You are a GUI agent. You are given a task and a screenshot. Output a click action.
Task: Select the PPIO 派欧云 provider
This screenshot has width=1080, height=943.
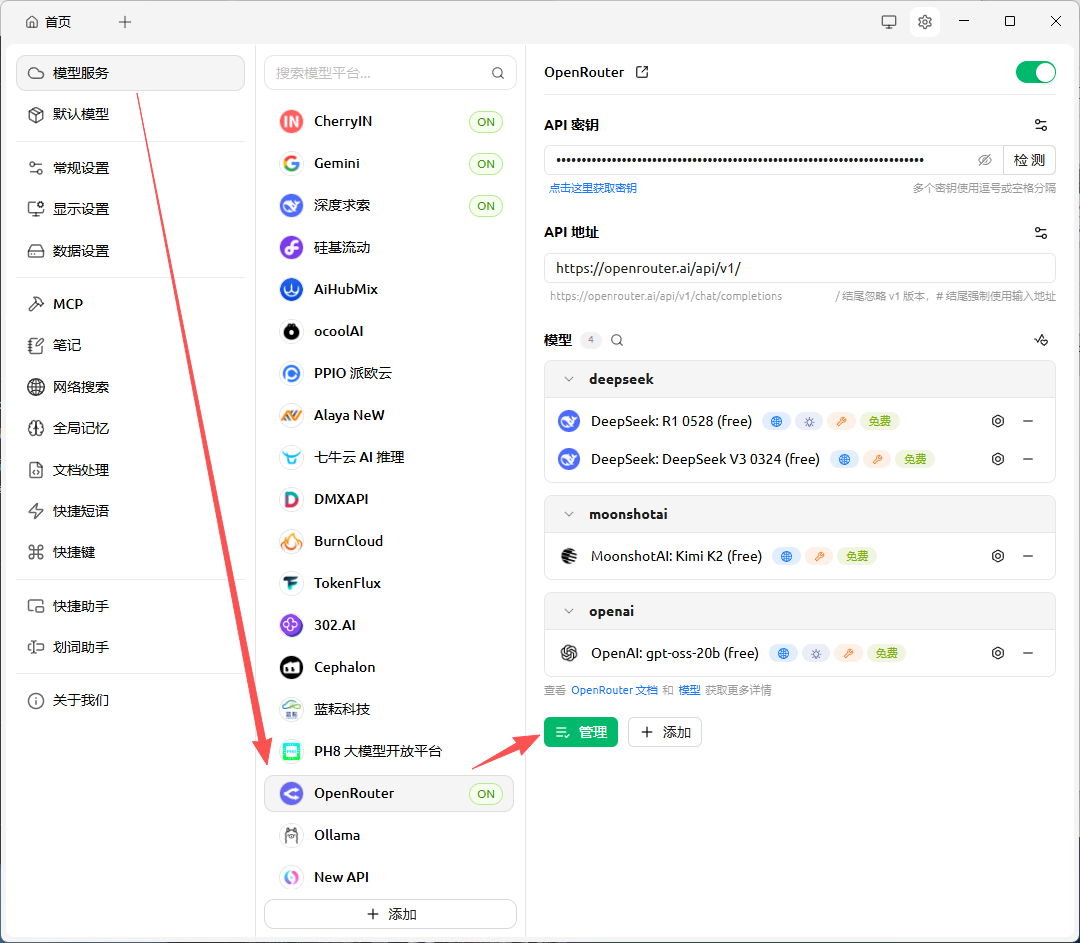(x=389, y=374)
